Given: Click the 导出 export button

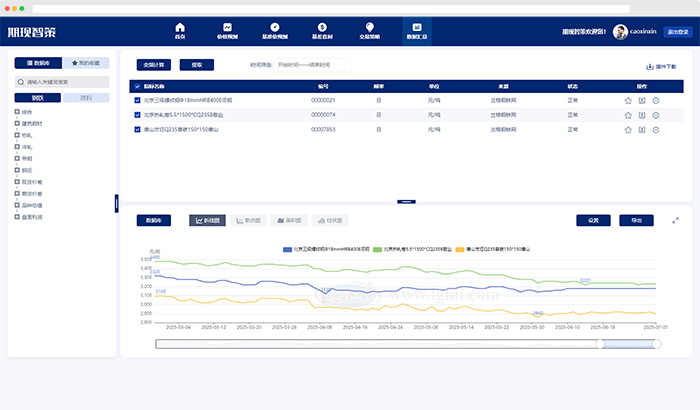Looking at the screenshot, I should (x=637, y=220).
